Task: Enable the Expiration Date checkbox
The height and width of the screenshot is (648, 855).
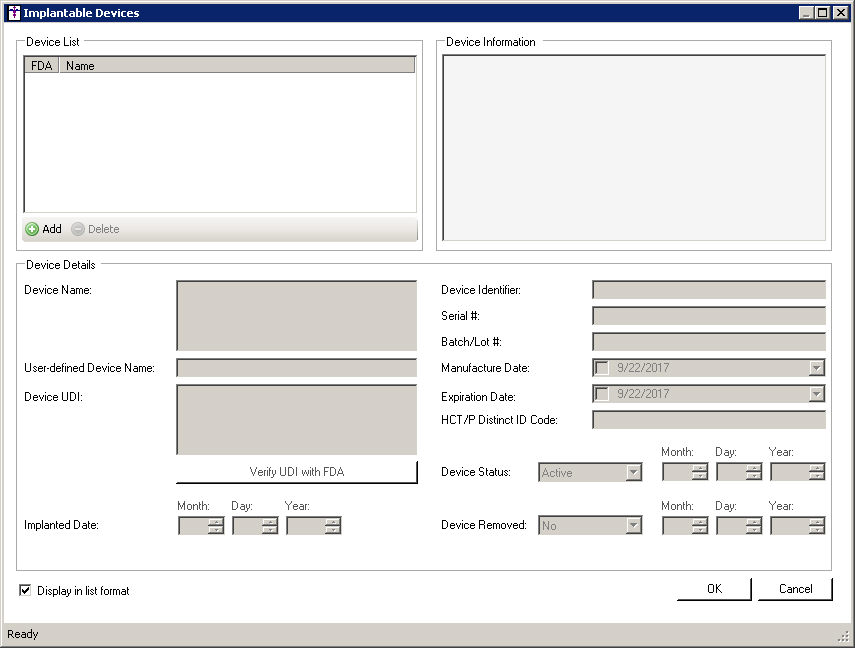Action: pyautogui.click(x=602, y=393)
